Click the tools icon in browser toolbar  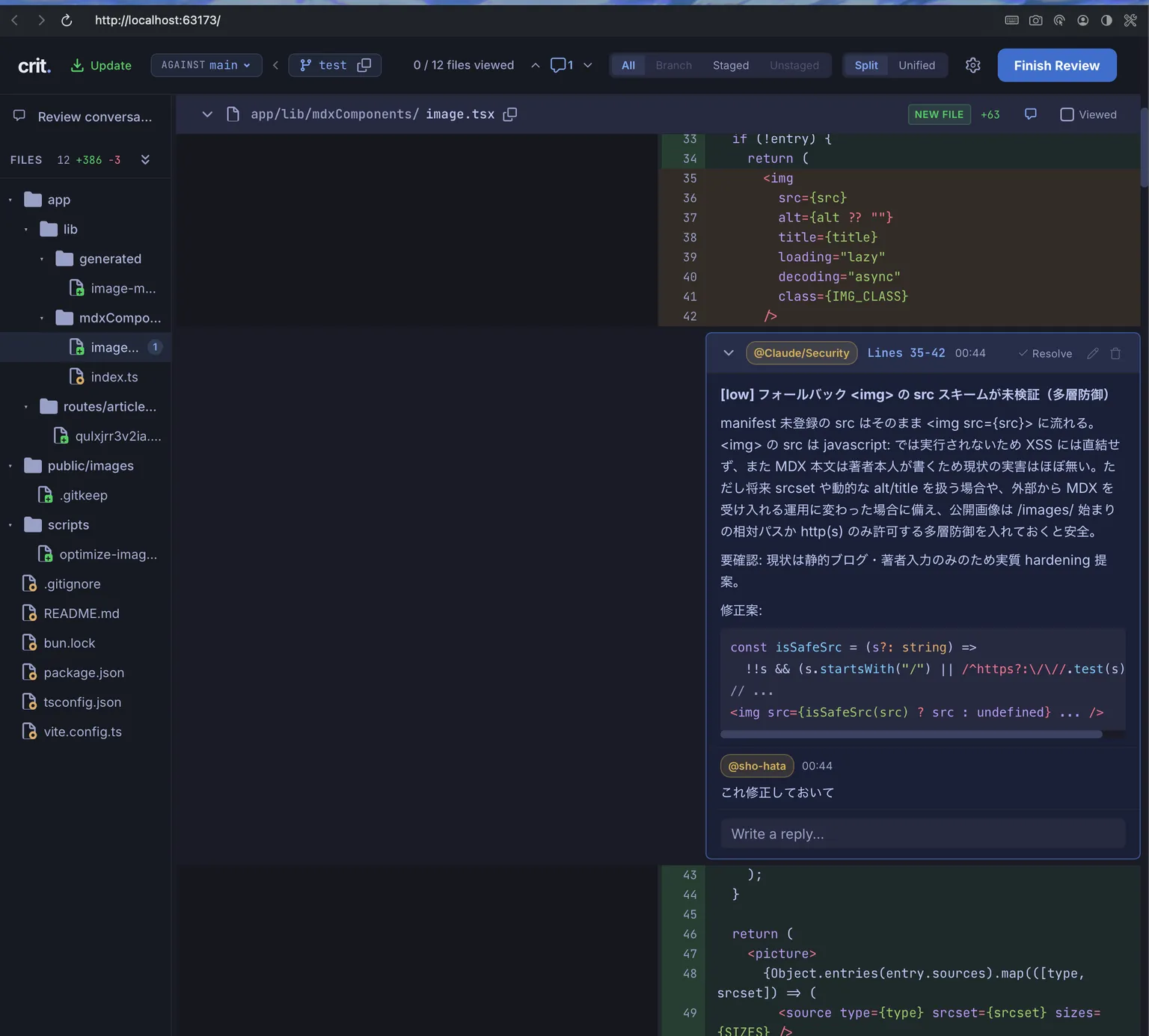1130,20
